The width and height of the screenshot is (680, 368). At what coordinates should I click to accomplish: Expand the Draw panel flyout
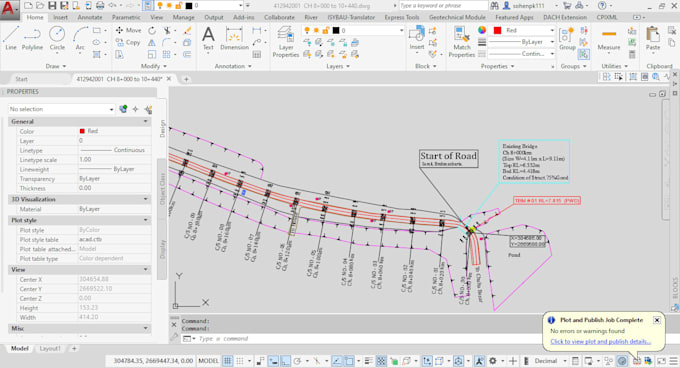56,66
